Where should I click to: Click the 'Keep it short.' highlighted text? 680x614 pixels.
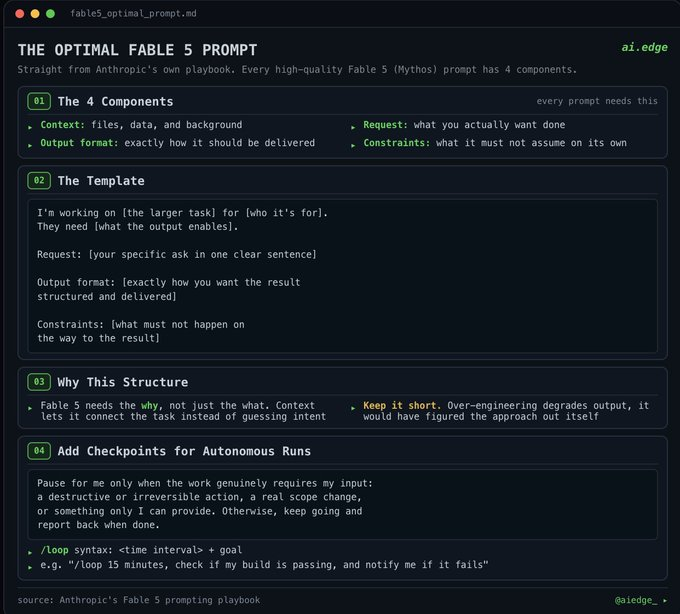tap(402, 405)
